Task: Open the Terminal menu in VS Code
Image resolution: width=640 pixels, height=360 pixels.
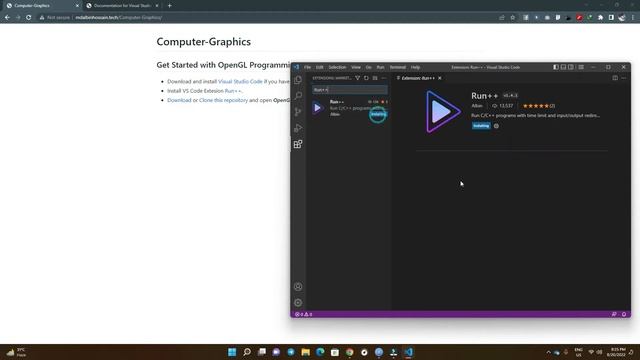Action: (x=398, y=67)
